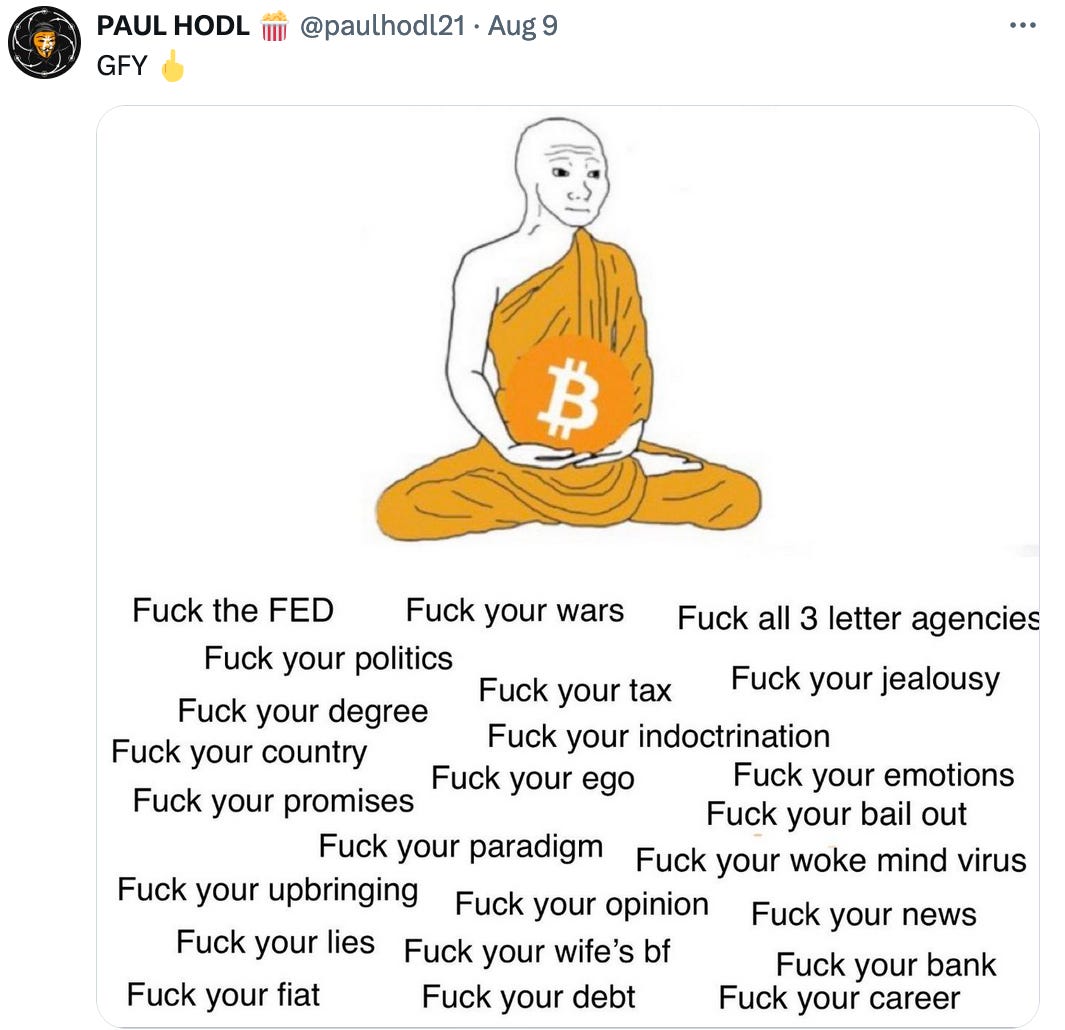Click the 'Fuck the FED' text in the meme

pyautogui.click(x=233, y=609)
